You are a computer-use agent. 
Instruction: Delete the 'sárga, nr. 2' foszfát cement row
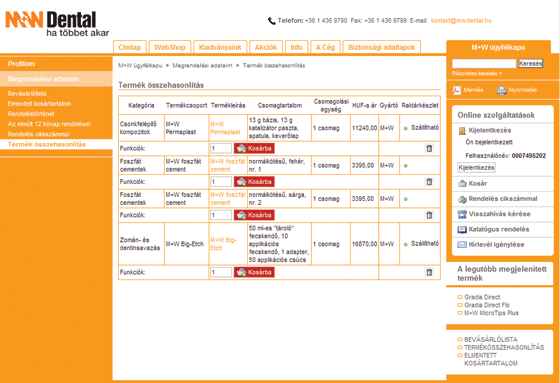[429, 215]
